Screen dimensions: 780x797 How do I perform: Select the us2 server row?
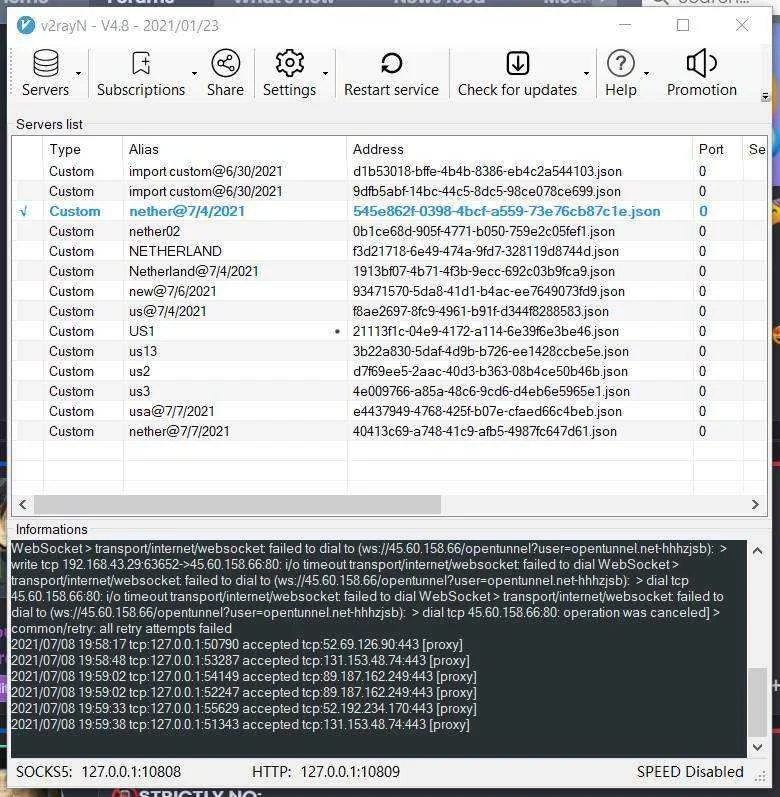(389, 372)
